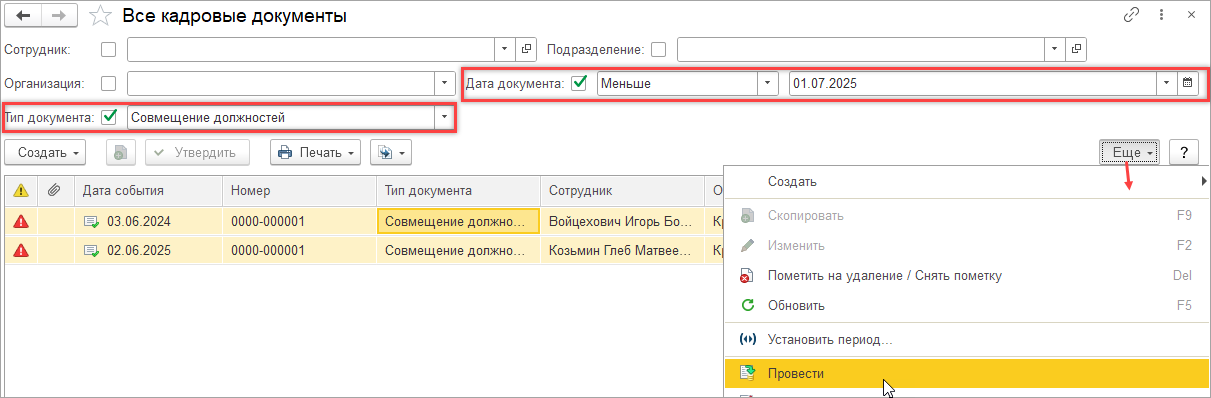Screen dimensions: 1211x398
Task: Enable the Организация filter checkbox
Action: 109,83
